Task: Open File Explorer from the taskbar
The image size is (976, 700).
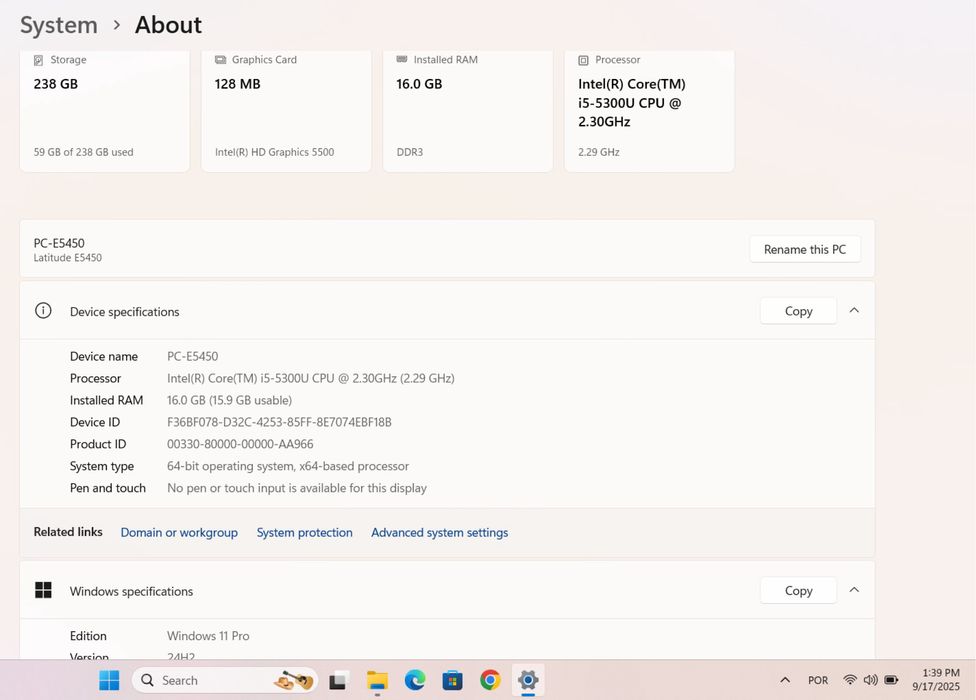Action: tap(377, 681)
